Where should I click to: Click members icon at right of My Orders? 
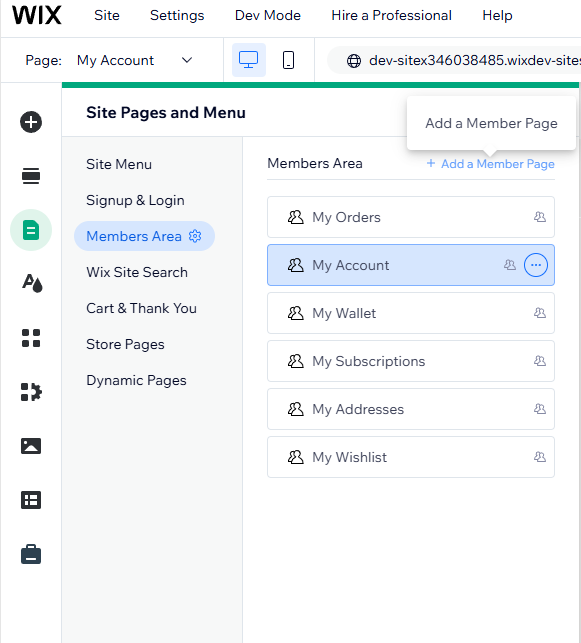click(540, 217)
